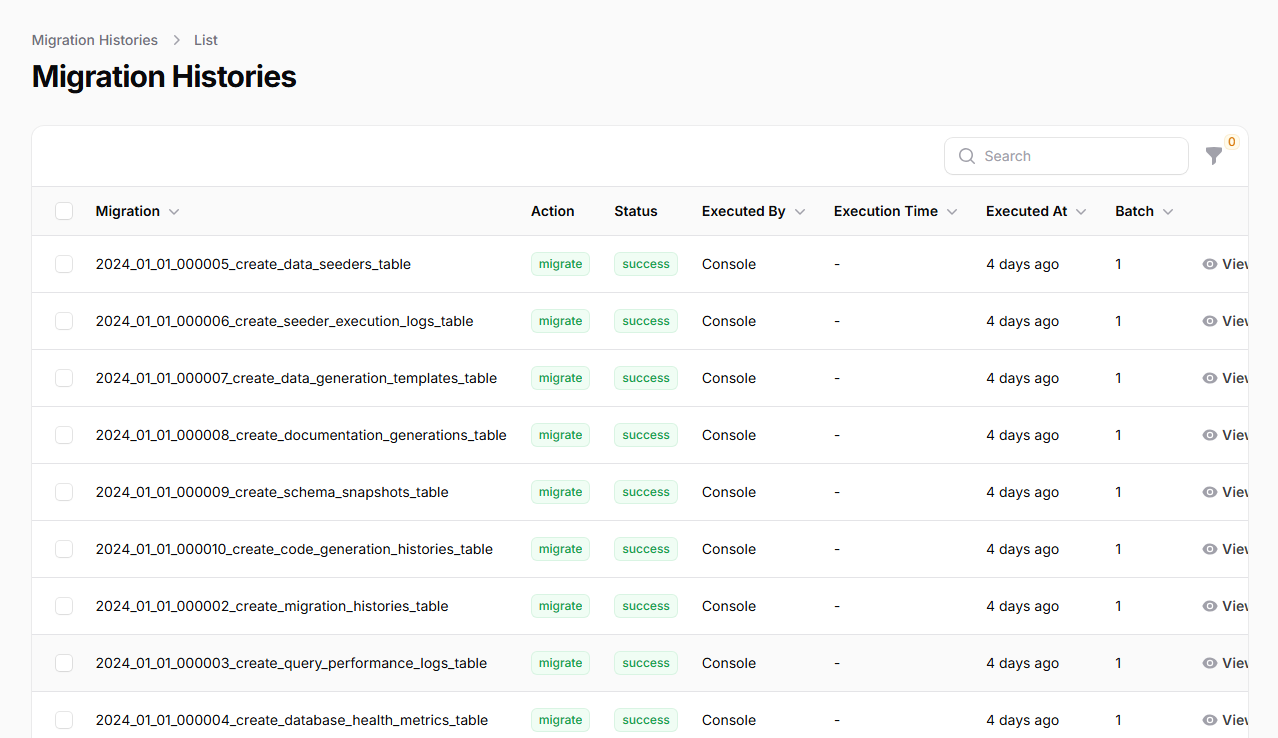Click success badge in create_schema_snapshots_table row
This screenshot has width=1278, height=738.
(646, 492)
